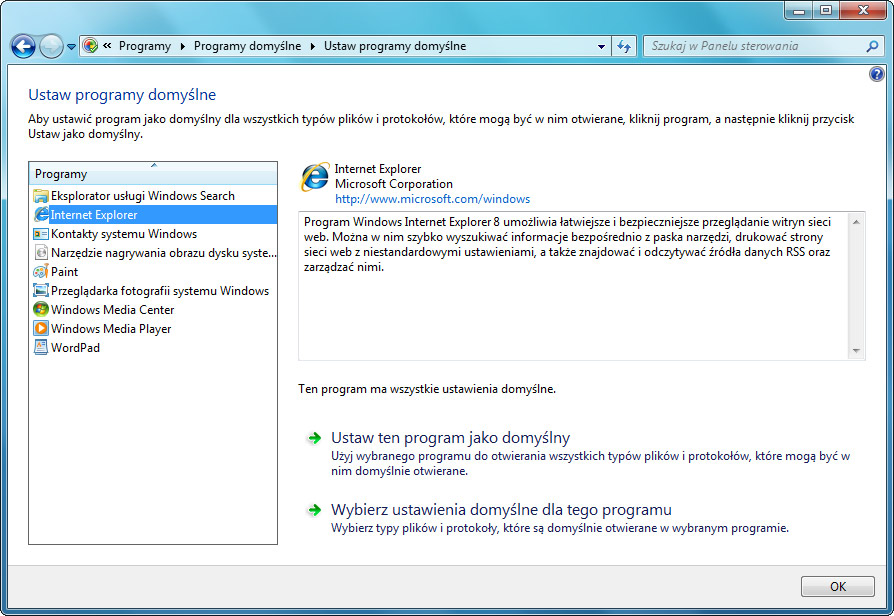Expand arrow after Programy breadcrumb
This screenshot has height=616, width=894.
pyautogui.click(x=182, y=46)
